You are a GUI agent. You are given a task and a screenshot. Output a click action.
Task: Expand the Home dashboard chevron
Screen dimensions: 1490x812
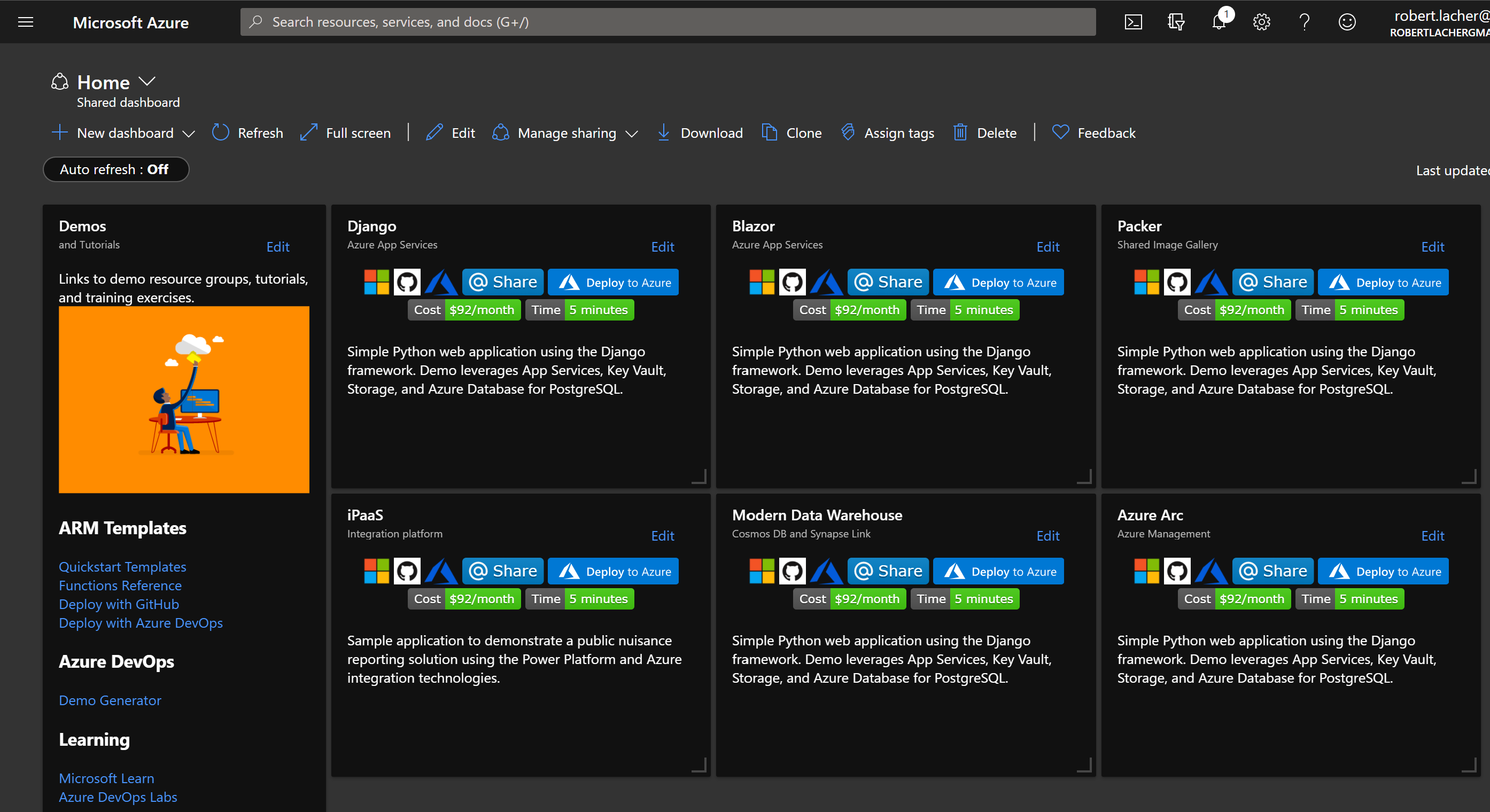(x=147, y=82)
